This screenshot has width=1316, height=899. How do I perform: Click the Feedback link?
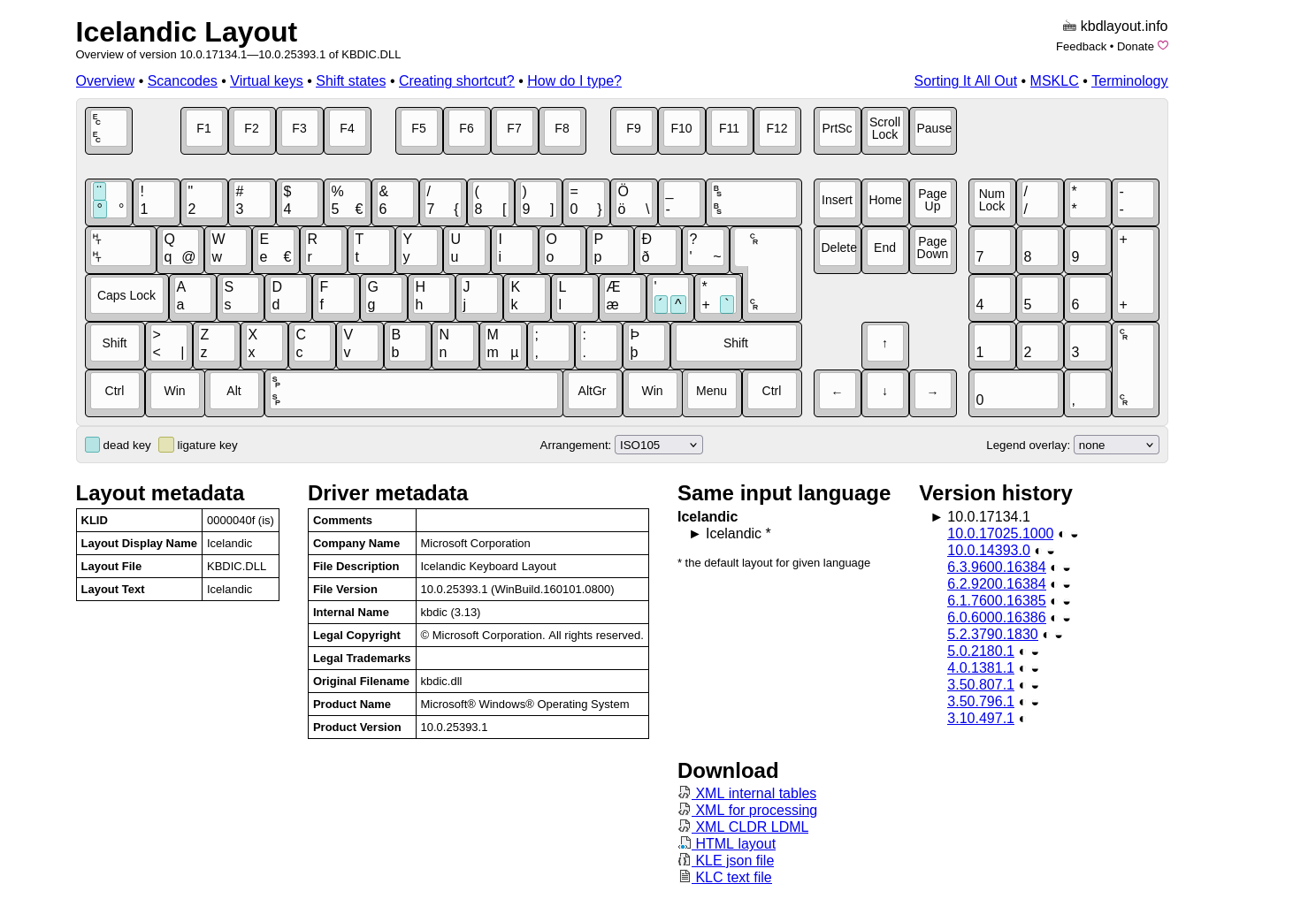[x=1081, y=46]
